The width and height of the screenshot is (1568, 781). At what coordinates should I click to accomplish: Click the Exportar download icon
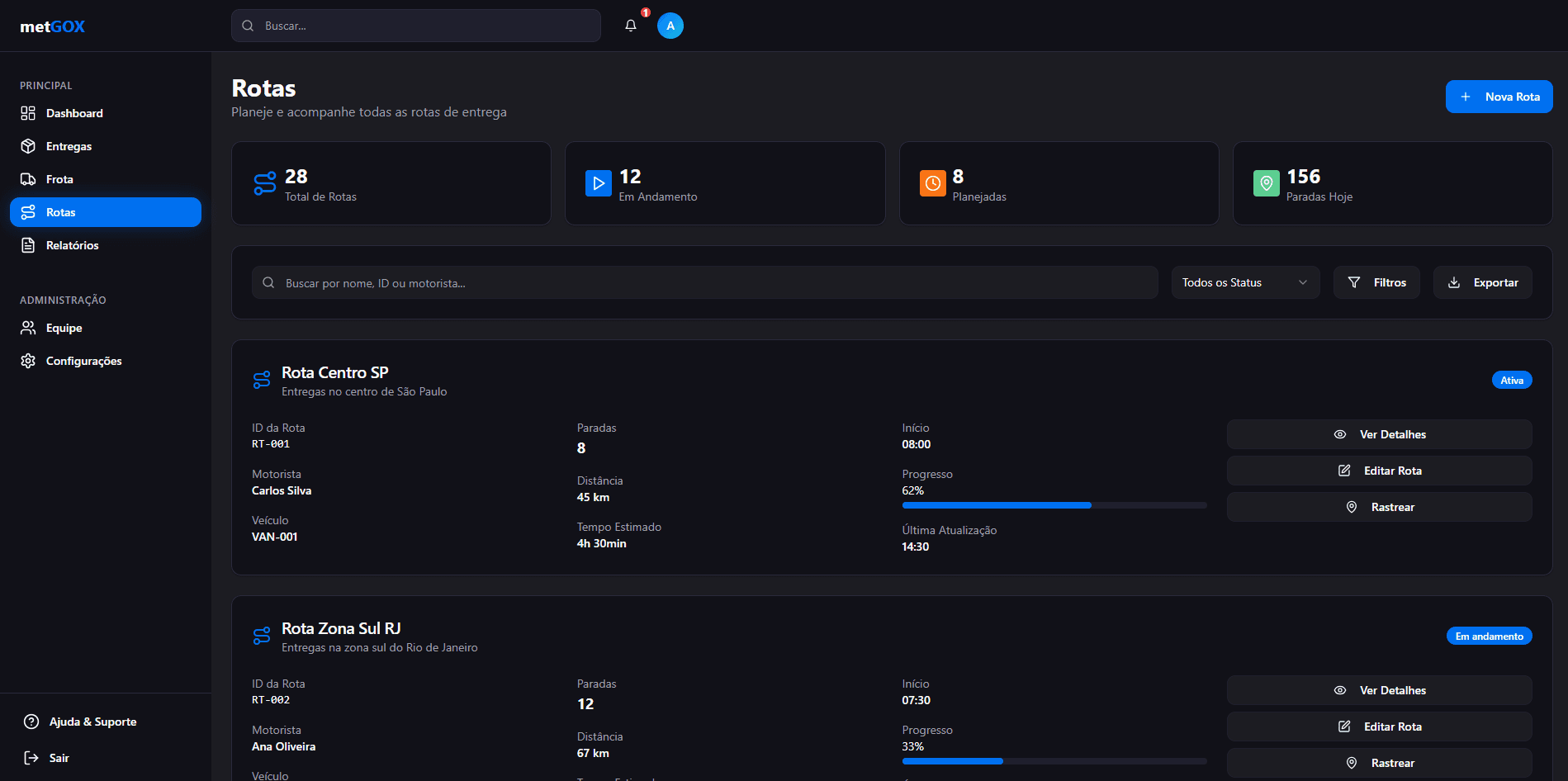(1454, 282)
